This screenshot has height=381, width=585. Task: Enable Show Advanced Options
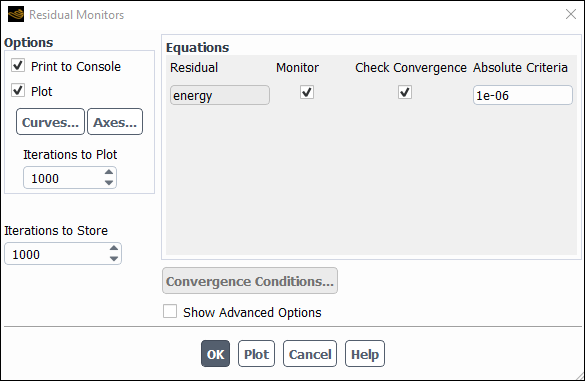170,311
